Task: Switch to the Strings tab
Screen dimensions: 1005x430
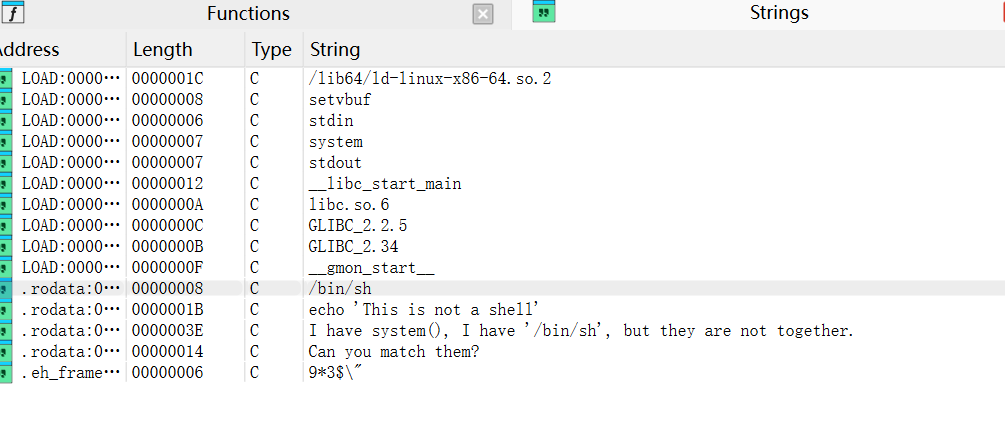Action: 779,13
